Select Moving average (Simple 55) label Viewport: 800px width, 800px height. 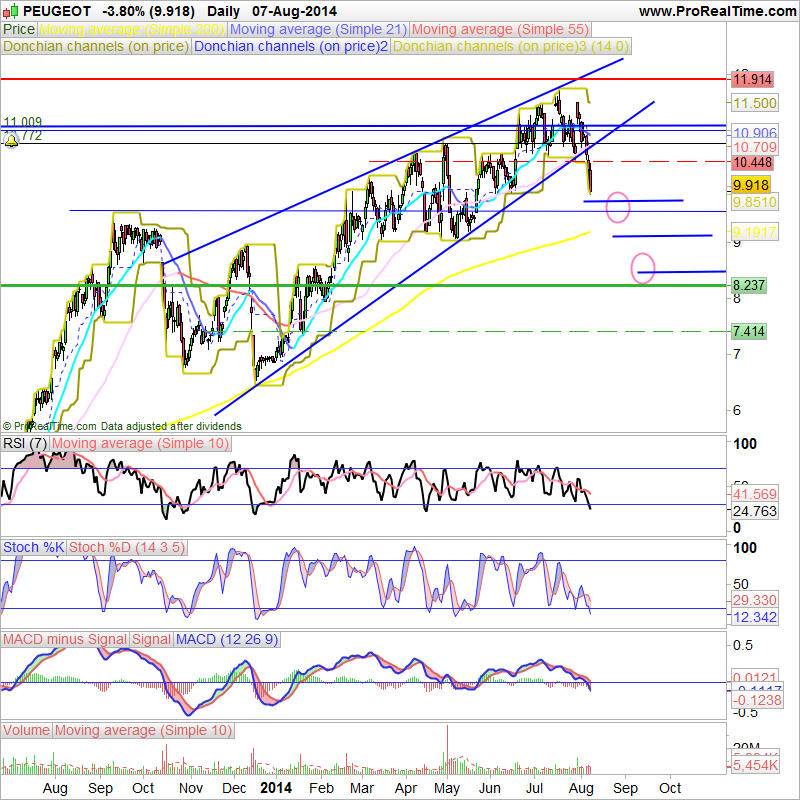(x=501, y=29)
